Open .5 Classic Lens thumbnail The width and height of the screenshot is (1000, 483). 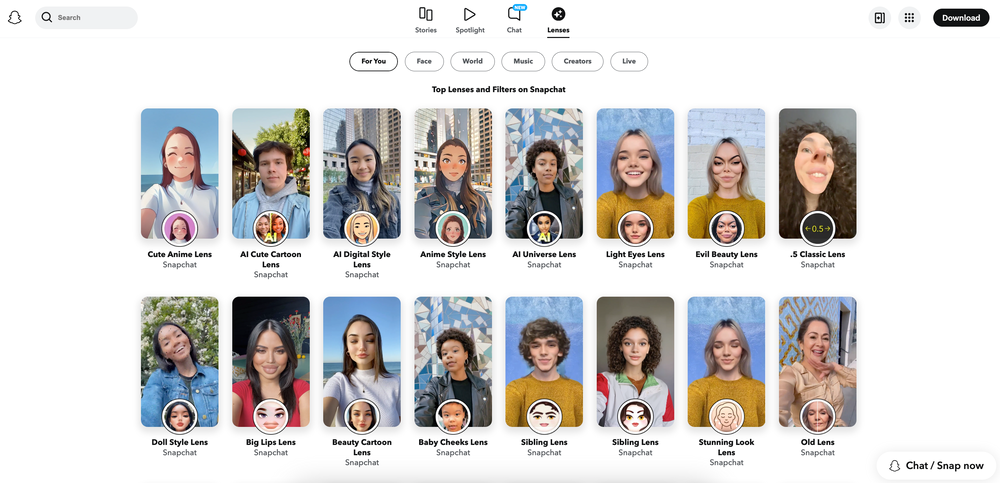click(818, 174)
